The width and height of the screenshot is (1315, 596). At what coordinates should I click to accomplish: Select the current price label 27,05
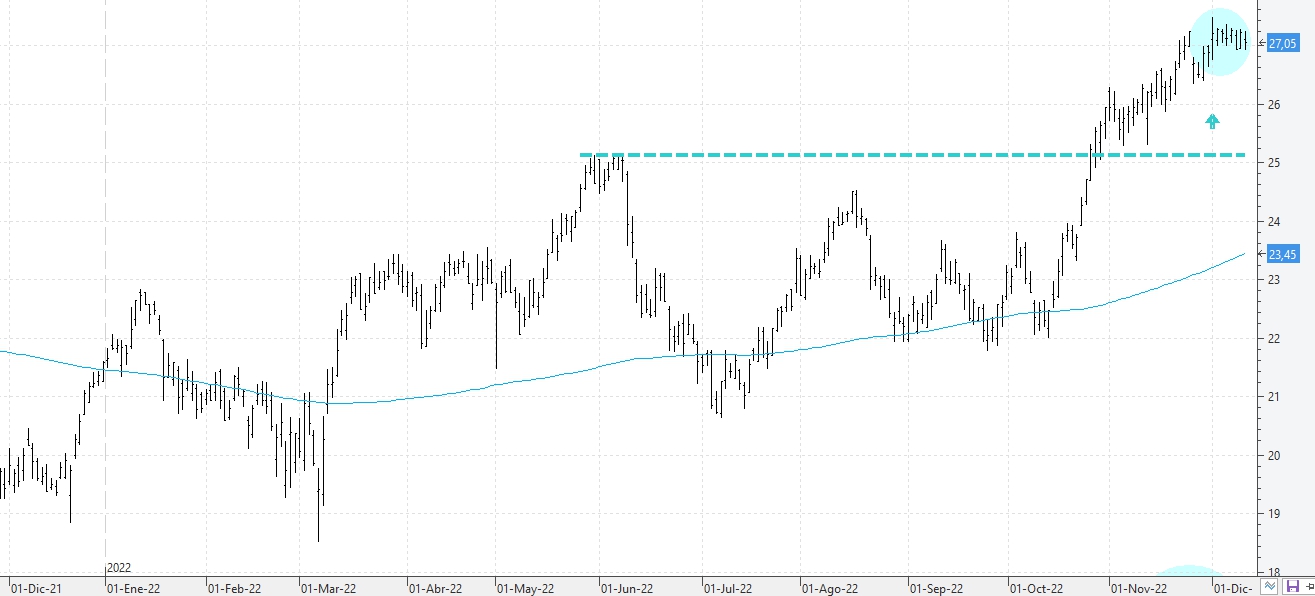tap(1282, 43)
